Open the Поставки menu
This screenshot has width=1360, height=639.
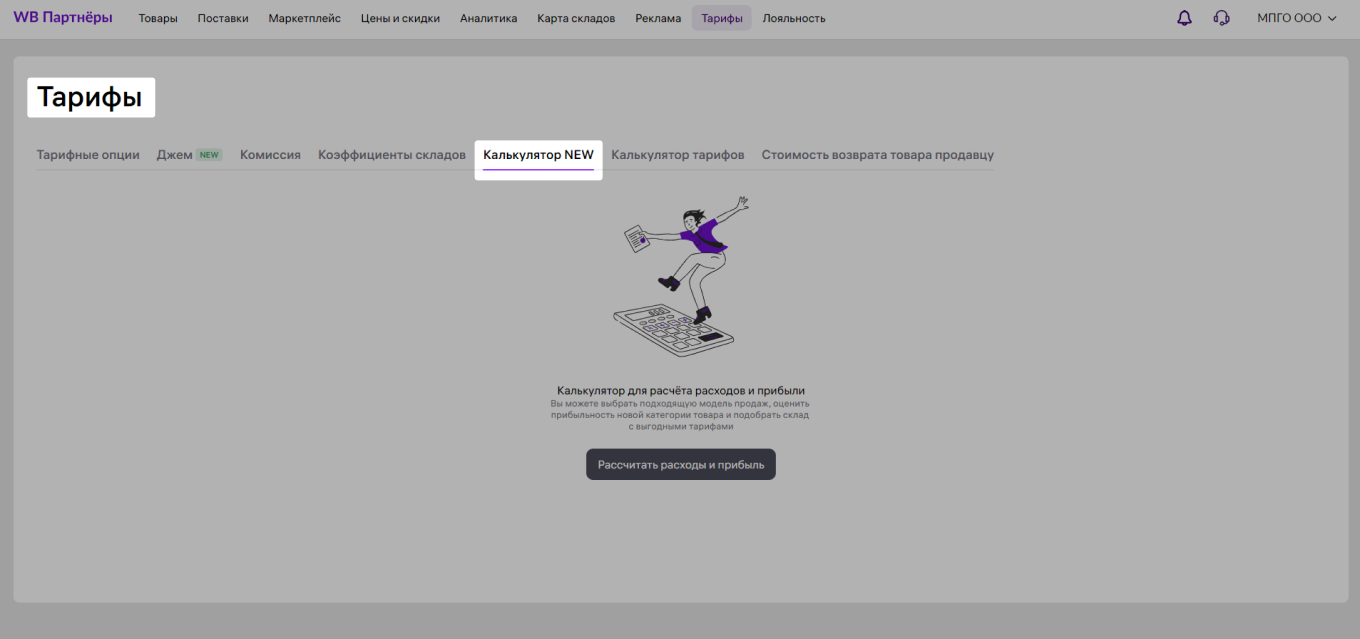[x=222, y=17]
